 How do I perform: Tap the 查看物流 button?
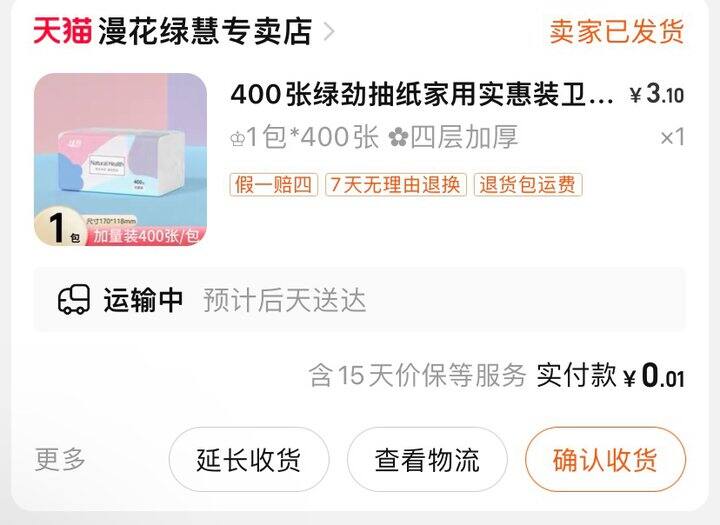[427, 459]
